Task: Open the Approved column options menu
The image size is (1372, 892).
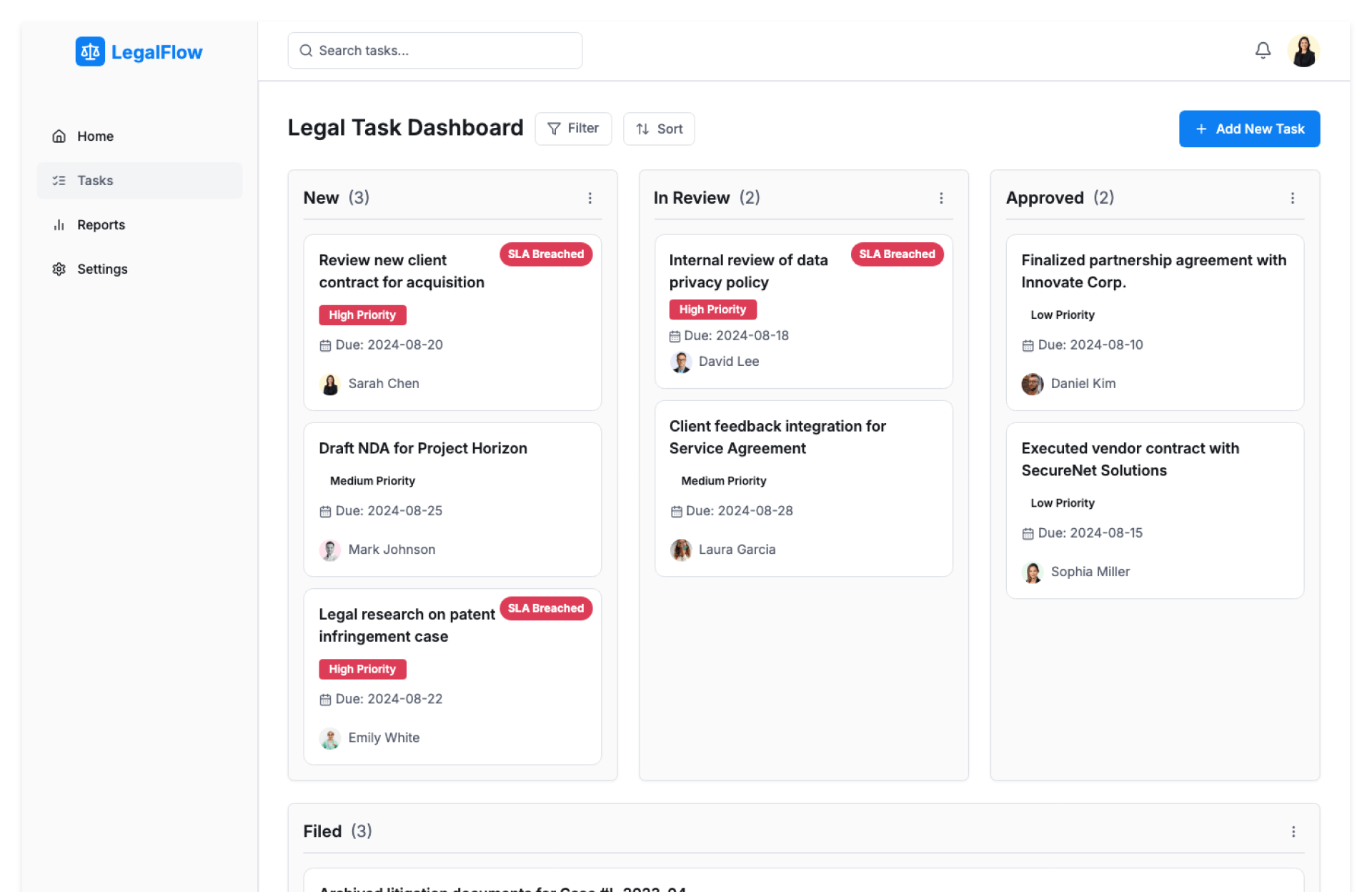Action: (1292, 198)
